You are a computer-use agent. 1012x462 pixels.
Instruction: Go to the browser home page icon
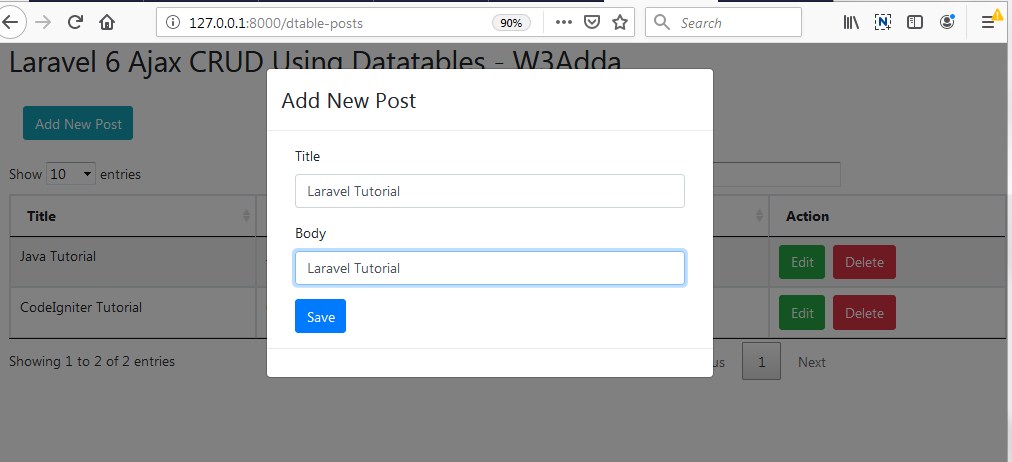[x=107, y=23]
